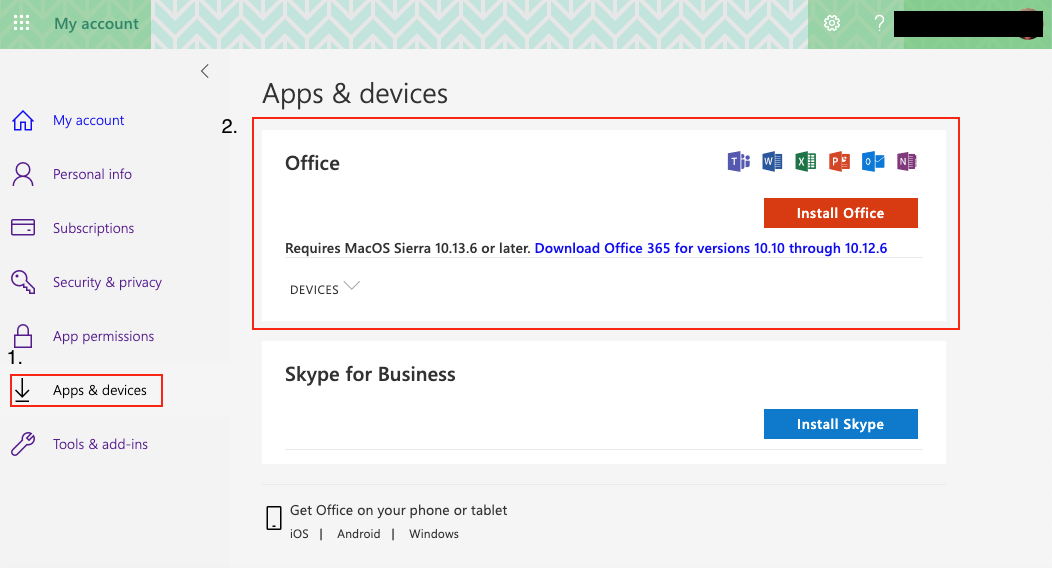Open the iOS link
Screen dimensions: 1052x568
(x=299, y=534)
